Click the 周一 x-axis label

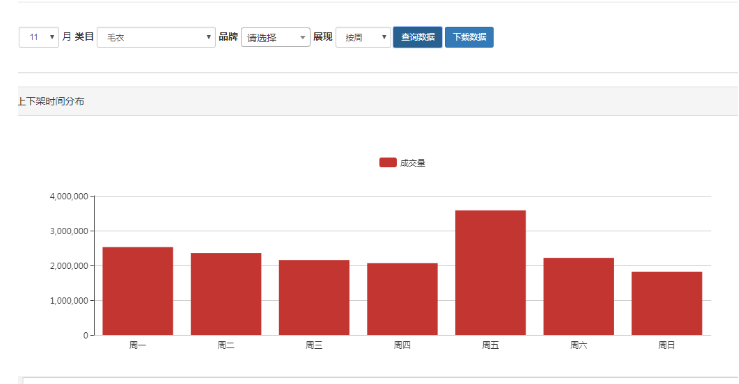[x=138, y=345]
